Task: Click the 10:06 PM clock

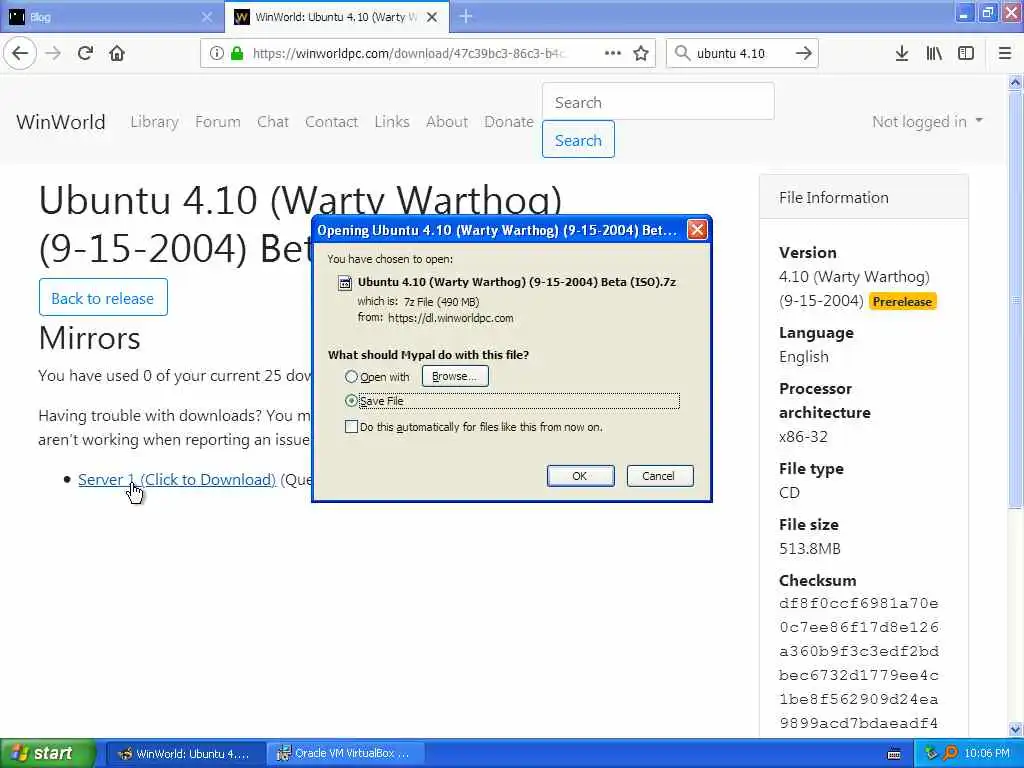Action: click(986, 754)
